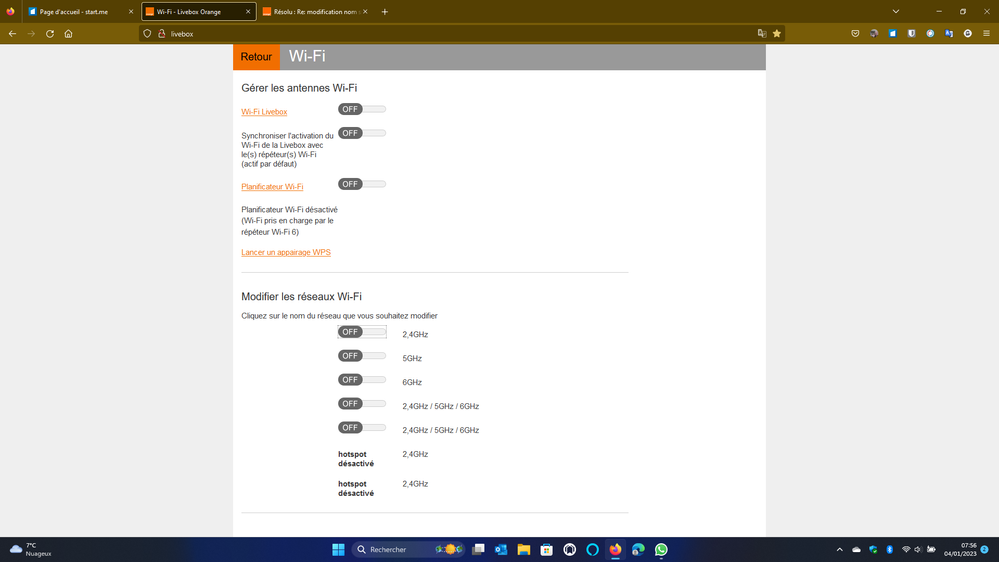Show hidden system tray icons
The image size is (999, 562).
839,549
